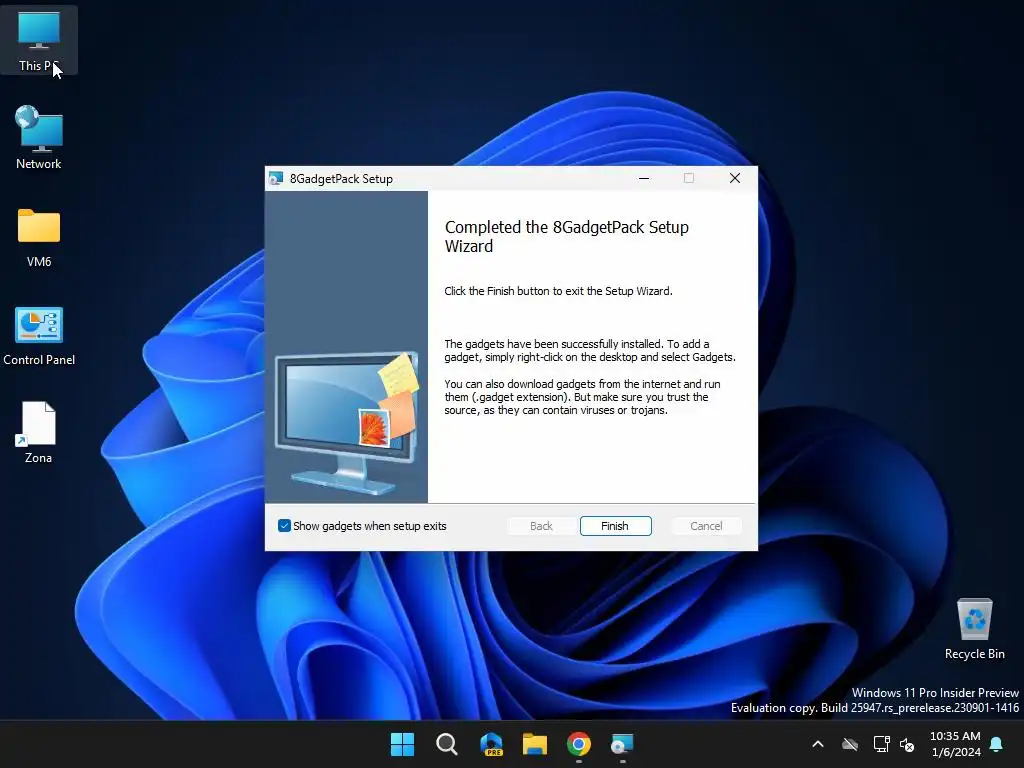Uncheck Show gadgets when setup exits
This screenshot has height=768, width=1024.
284,526
